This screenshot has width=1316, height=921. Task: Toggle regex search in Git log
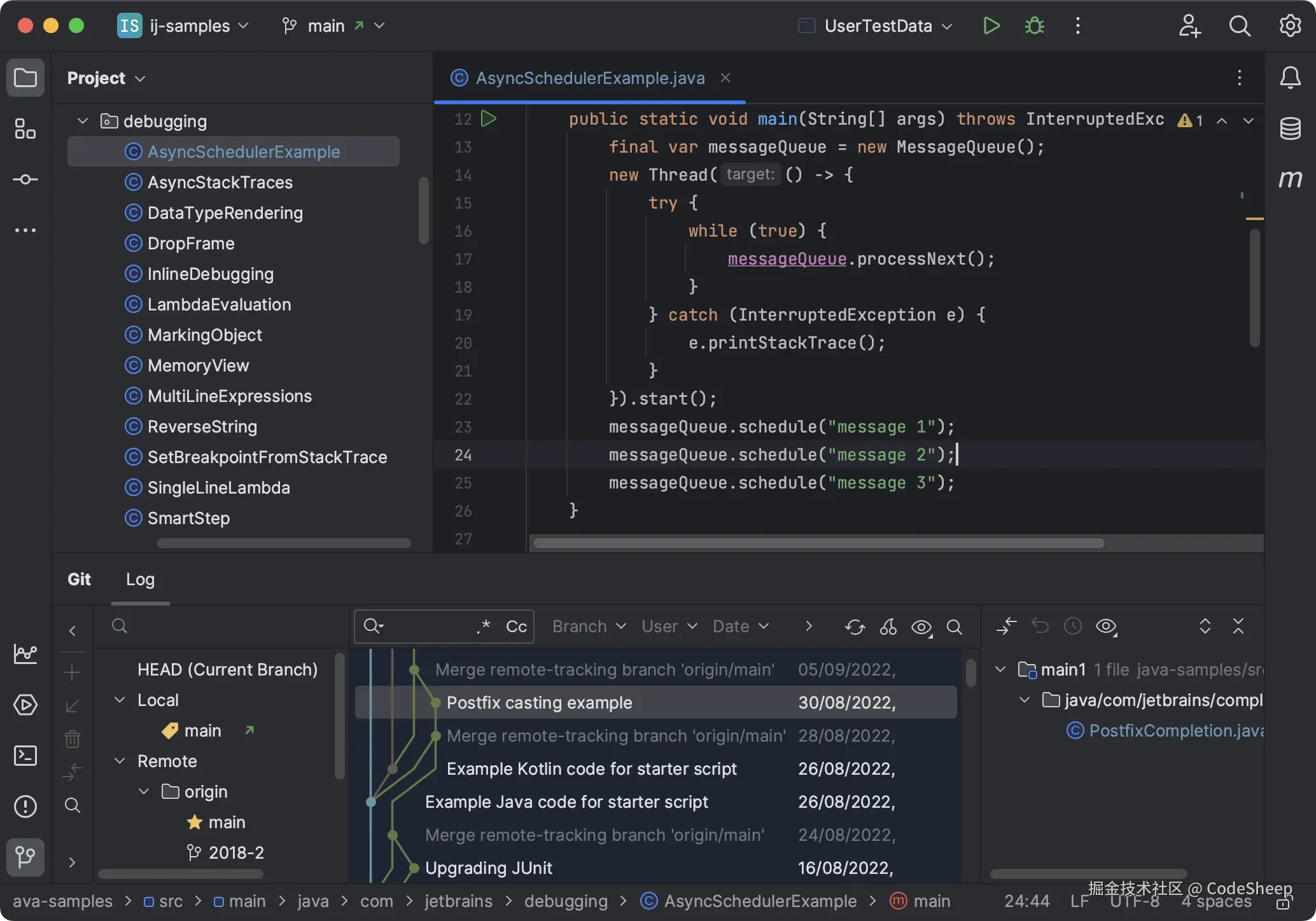[x=484, y=627]
